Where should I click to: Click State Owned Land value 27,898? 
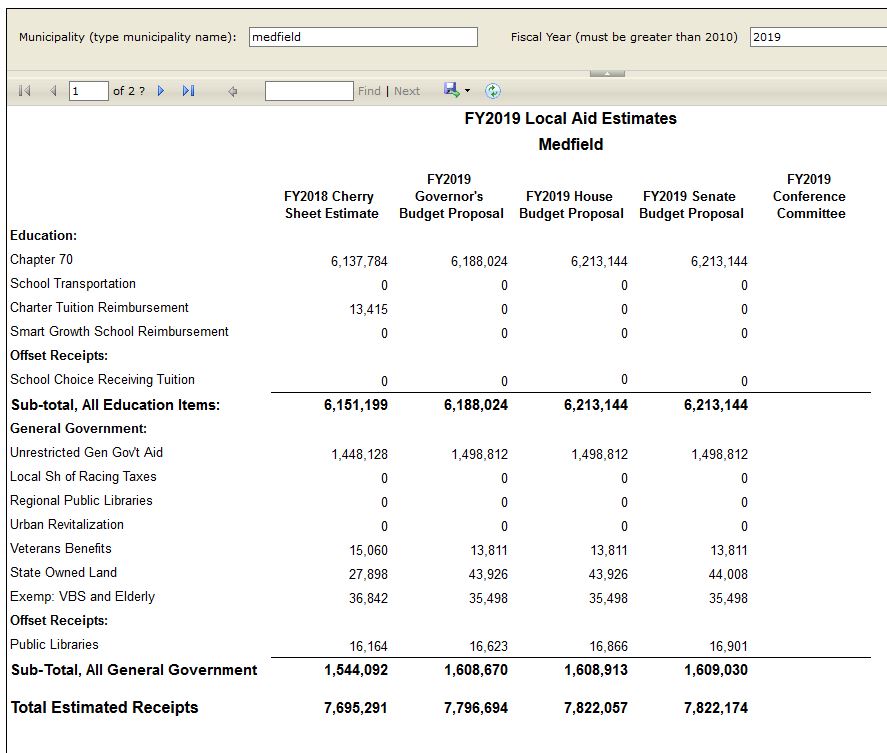point(368,575)
